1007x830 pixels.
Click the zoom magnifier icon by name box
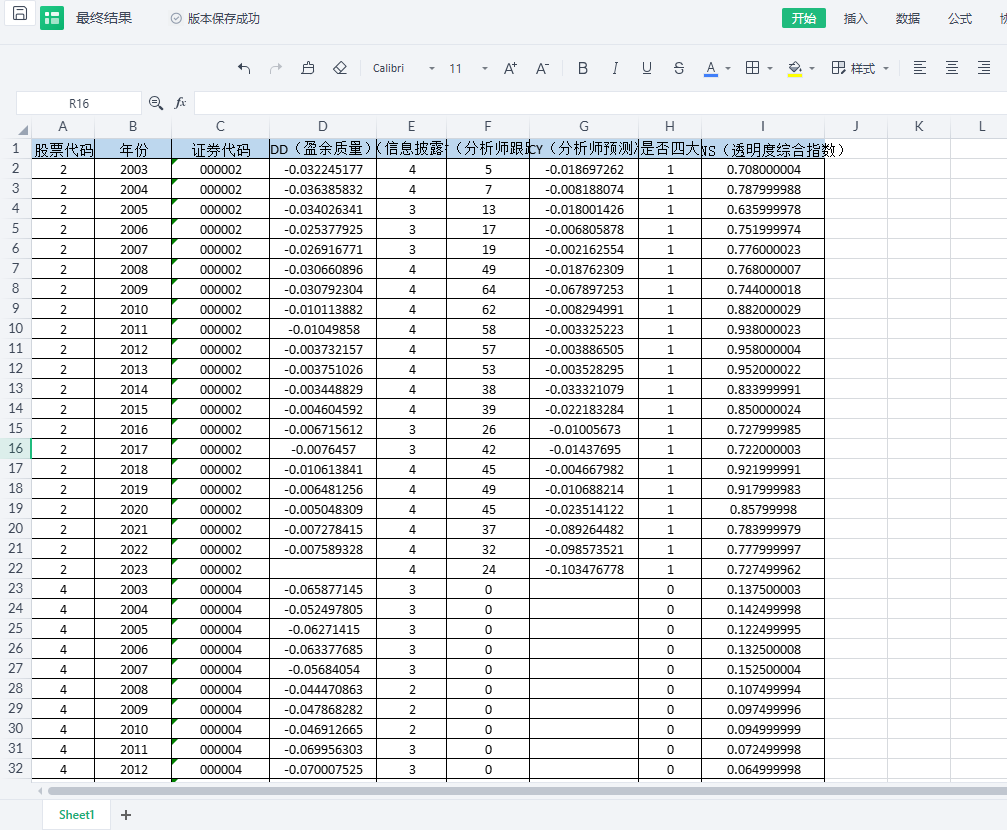tap(156, 103)
